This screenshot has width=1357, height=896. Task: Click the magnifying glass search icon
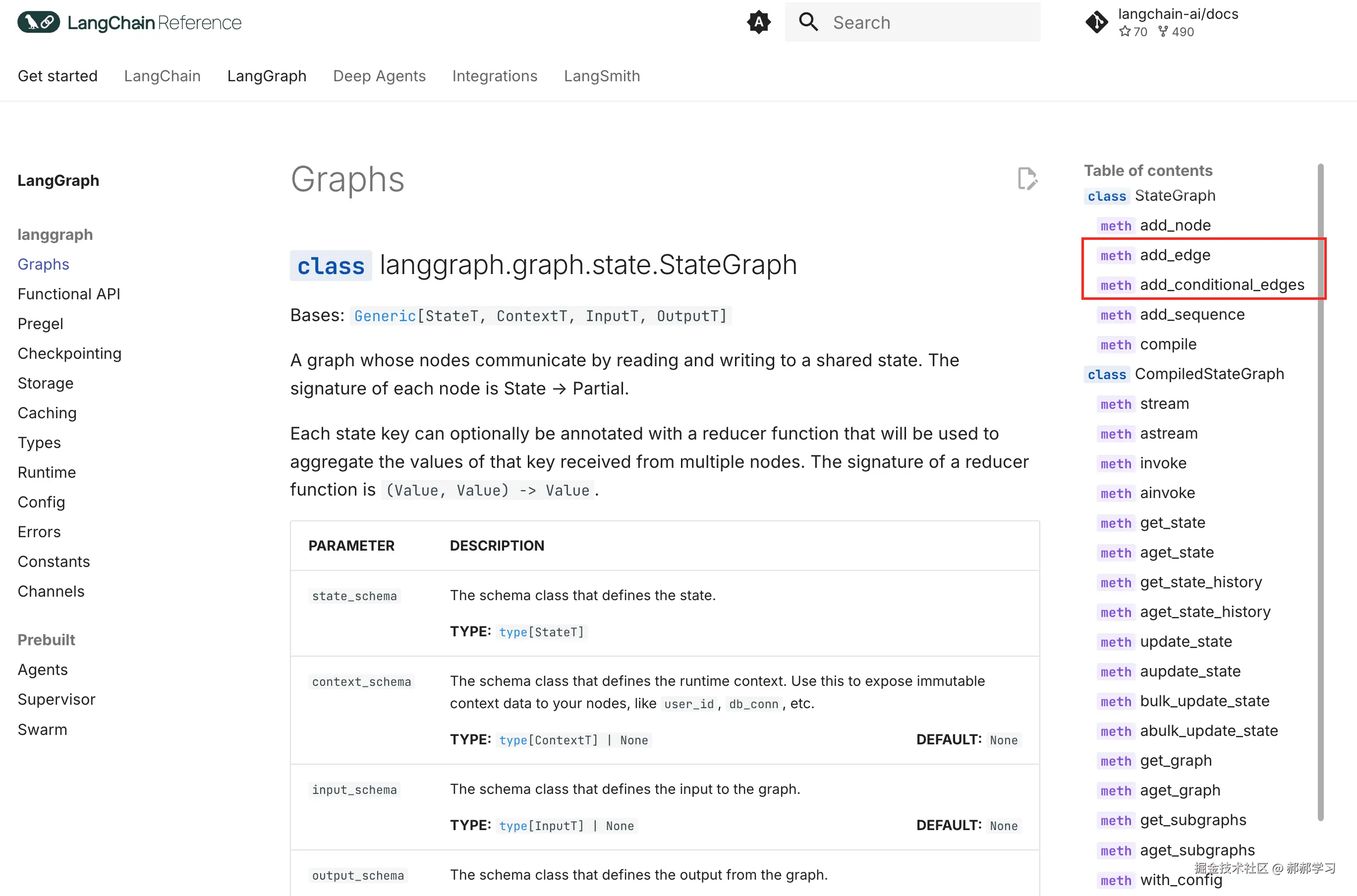pos(808,22)
